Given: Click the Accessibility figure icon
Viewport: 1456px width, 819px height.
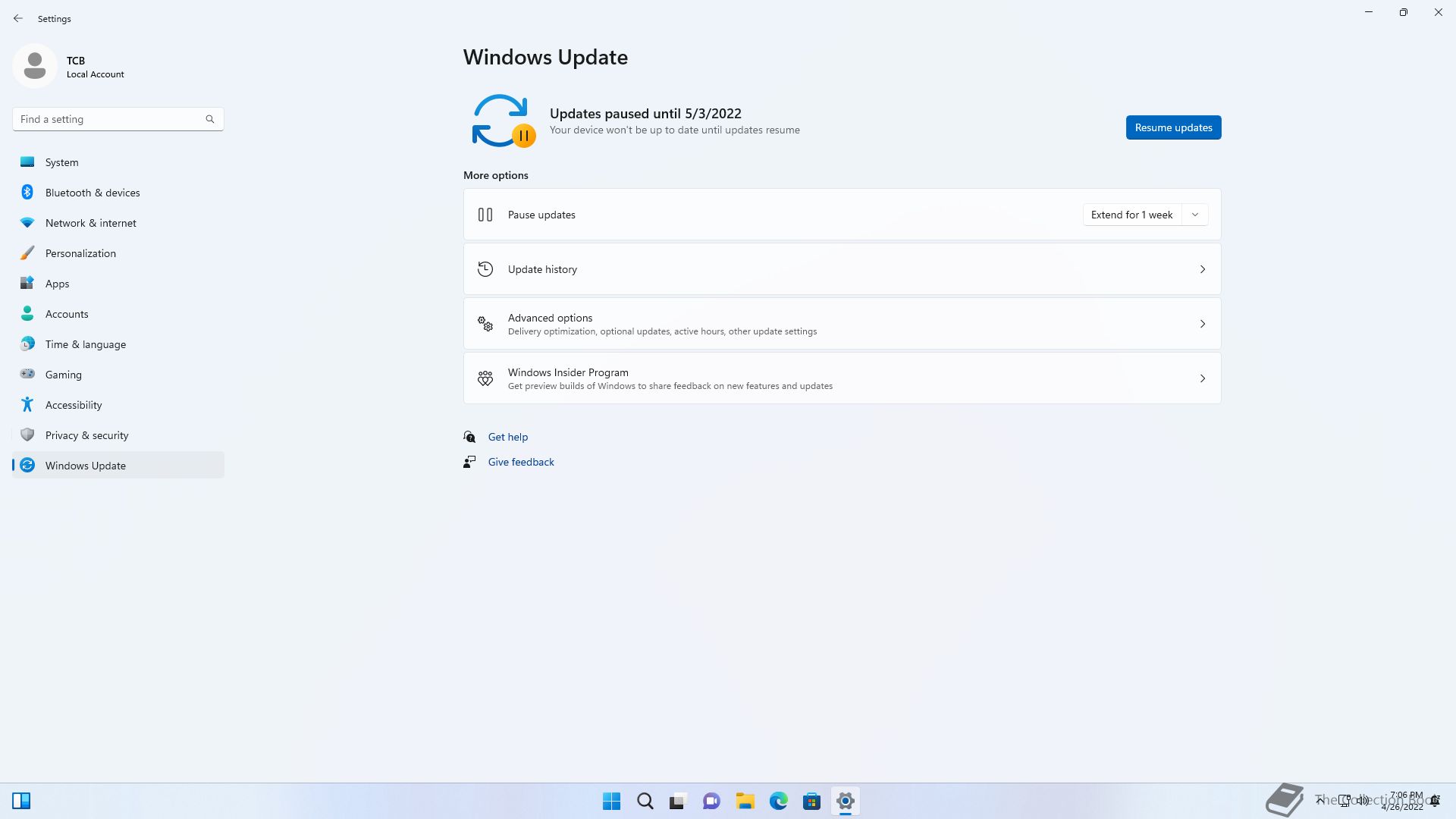Looking at the screenshot, I should click(27, 405).
